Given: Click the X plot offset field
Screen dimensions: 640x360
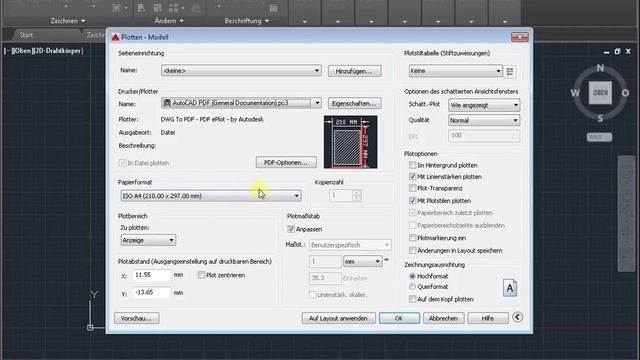Looking at the screenshot, I should tap(151, 275).
